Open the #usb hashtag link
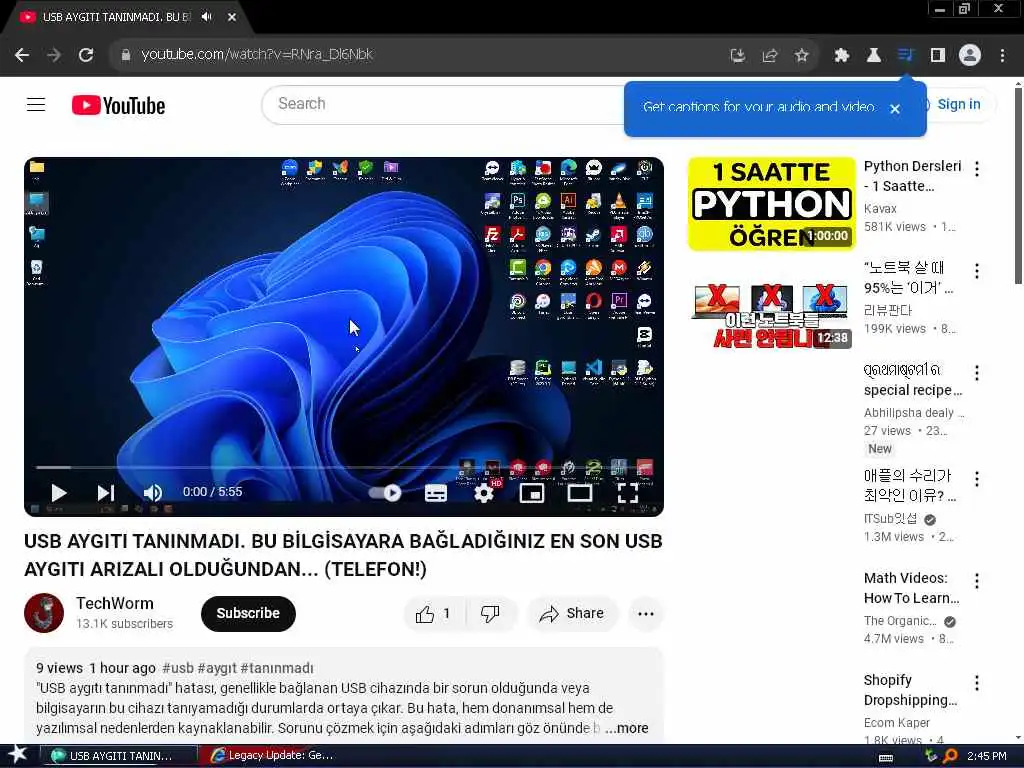Image resolution: width=1024 pixels, height=768 pixels. (x=178, y=668)
